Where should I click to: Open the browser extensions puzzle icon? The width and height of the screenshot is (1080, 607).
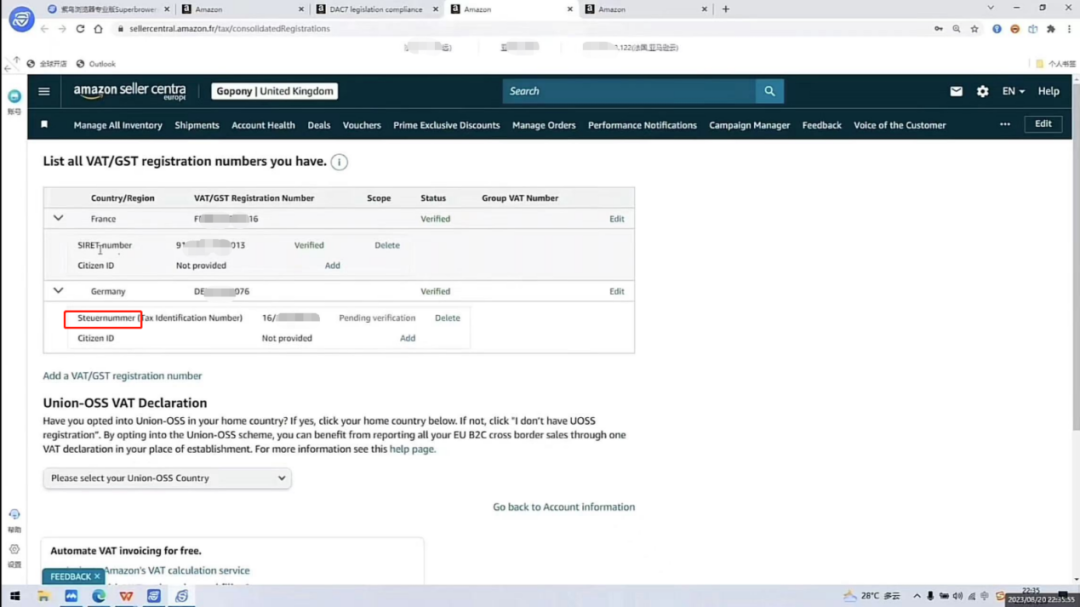(x=1050, y=29)
